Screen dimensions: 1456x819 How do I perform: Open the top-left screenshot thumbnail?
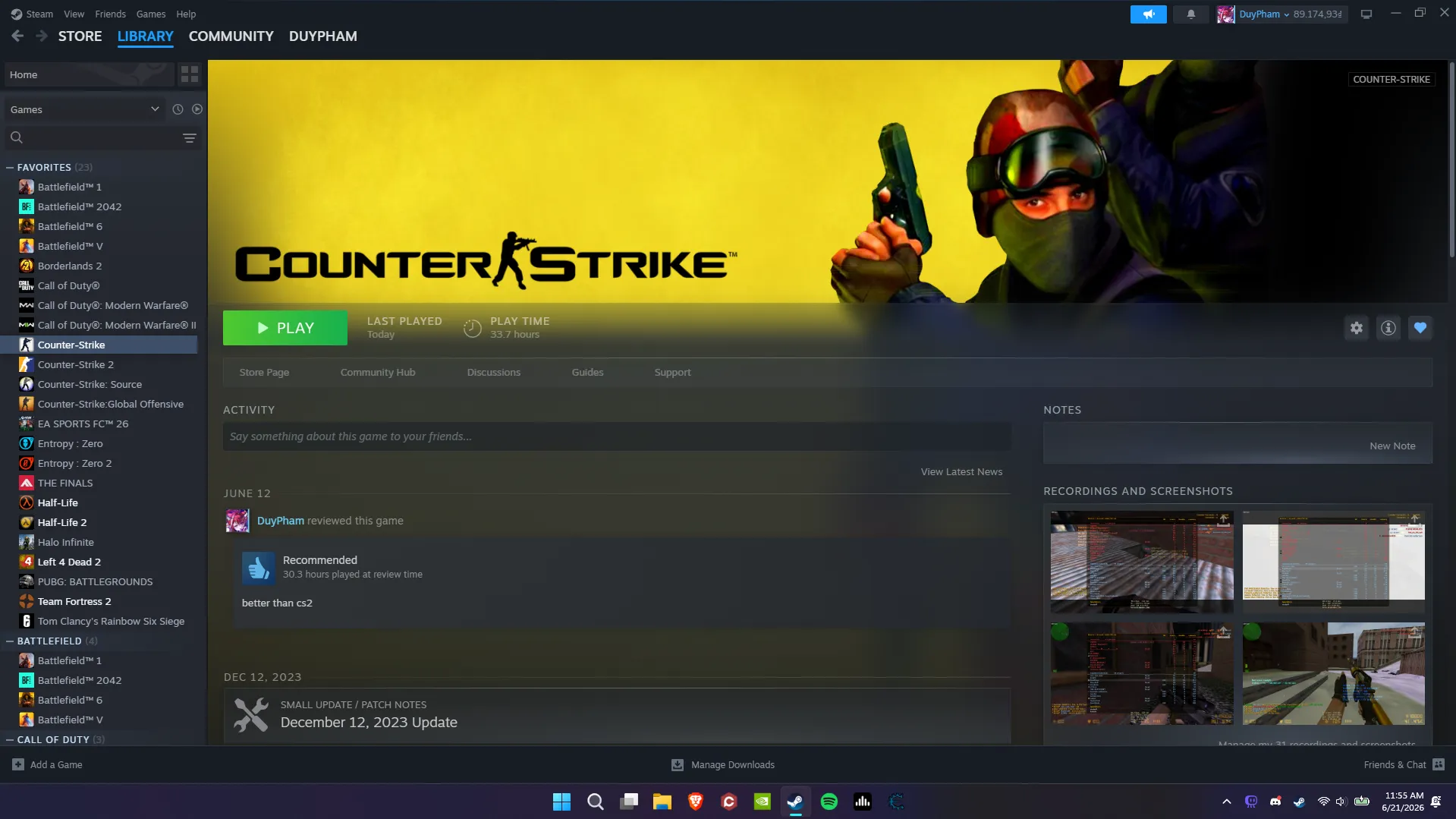tap(1142, 561)
